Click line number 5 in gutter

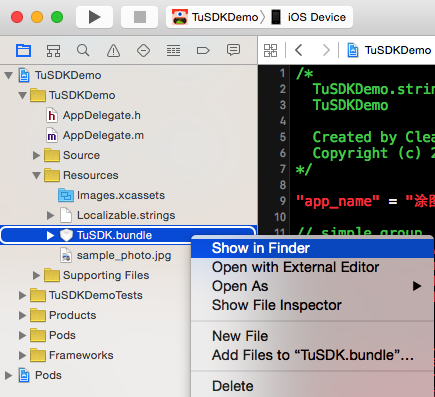pyautogui.click(x=283, y=137)
